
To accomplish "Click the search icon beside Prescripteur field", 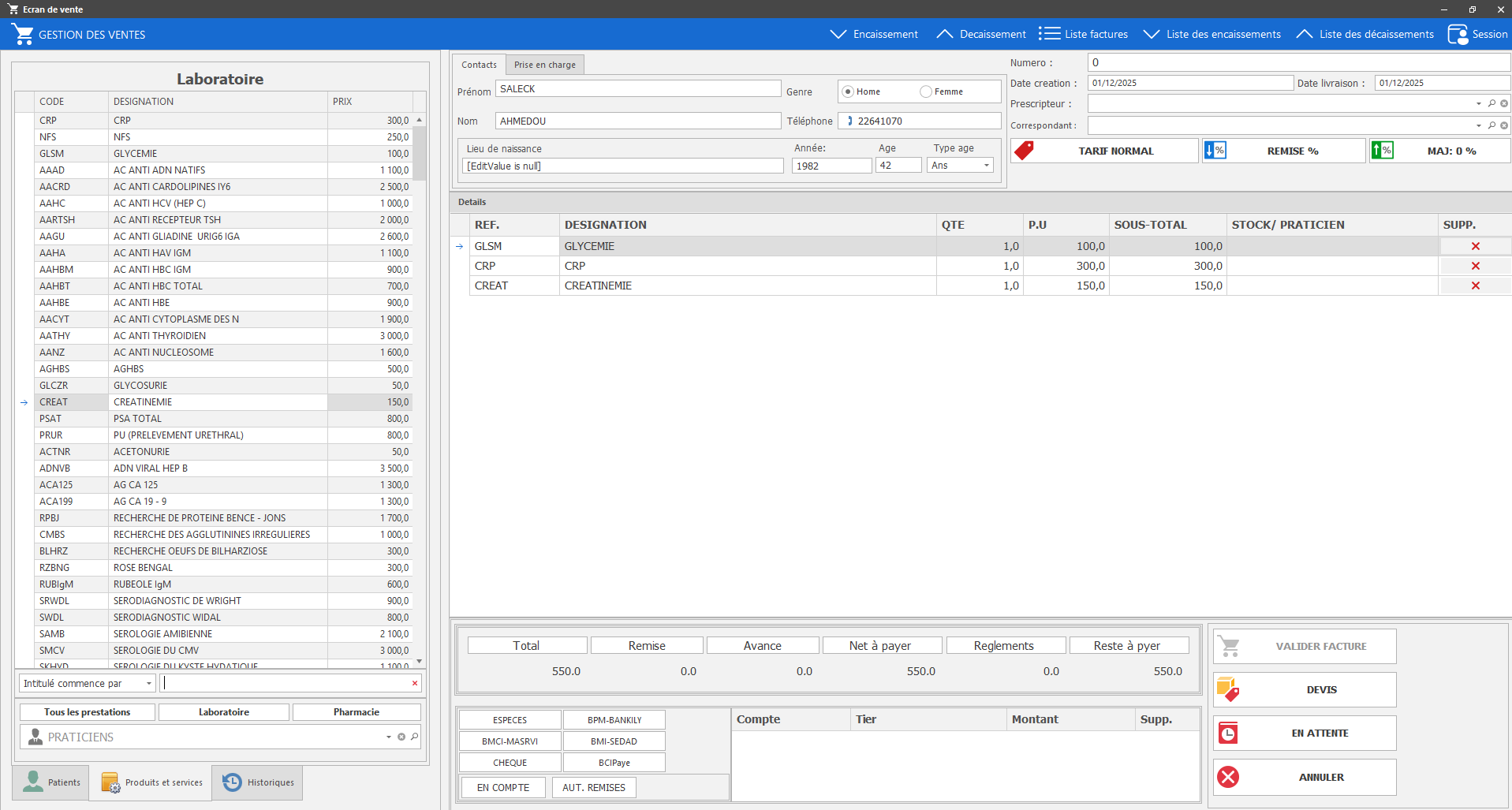I will pyautogui.click(x=1491, y=103).
